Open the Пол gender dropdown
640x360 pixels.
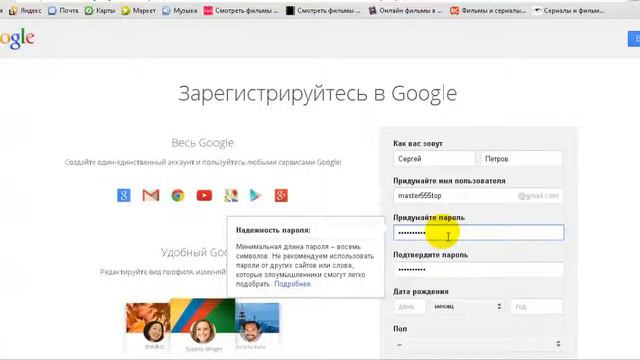478,344
